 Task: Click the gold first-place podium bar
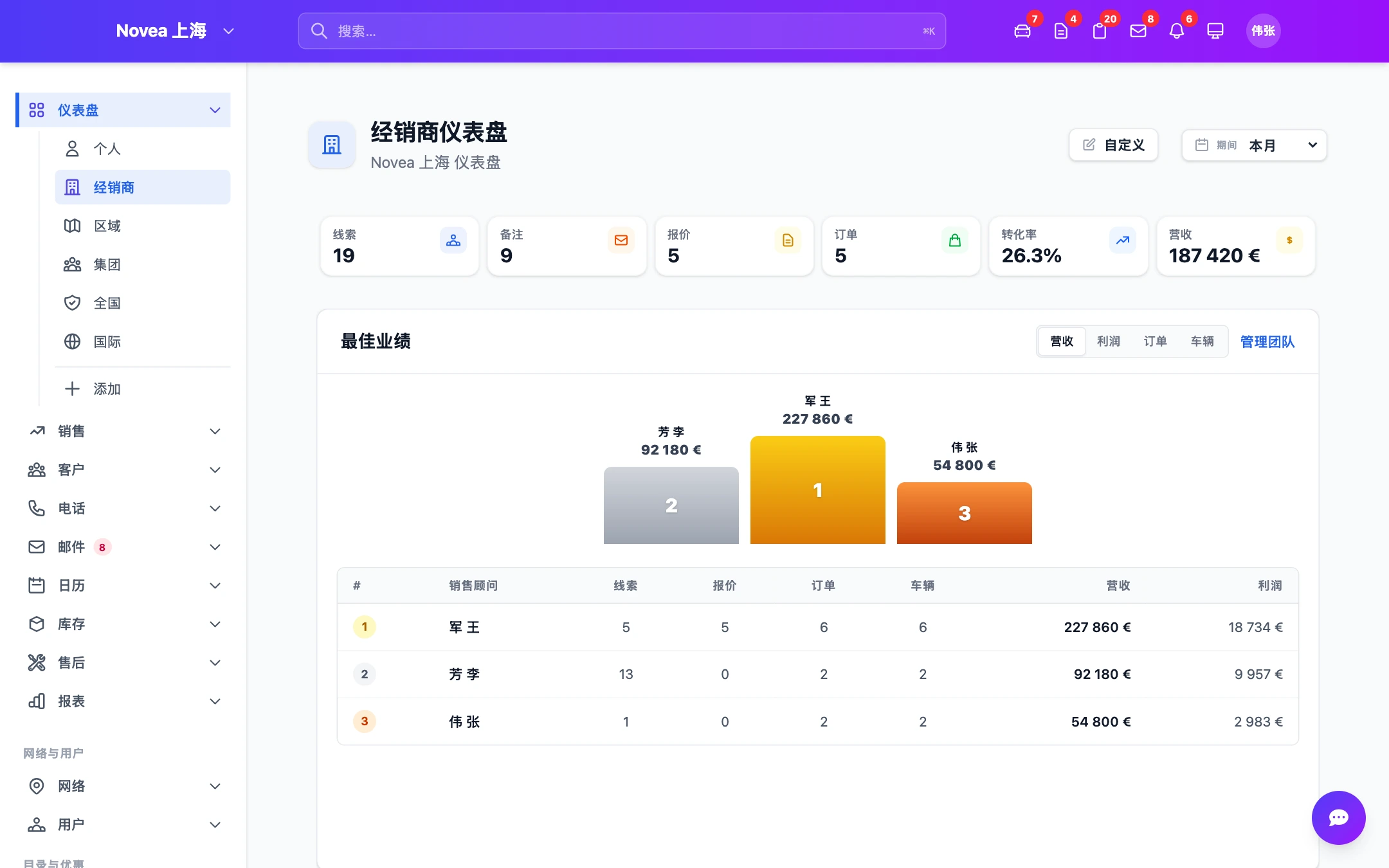click(817, 490)
